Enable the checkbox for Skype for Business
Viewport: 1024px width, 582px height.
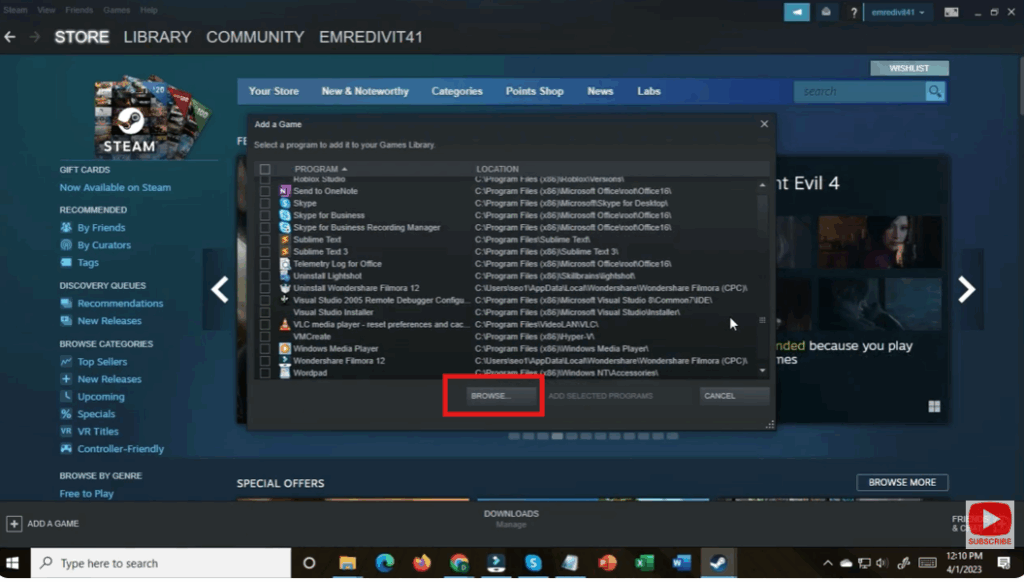point(265,215)
